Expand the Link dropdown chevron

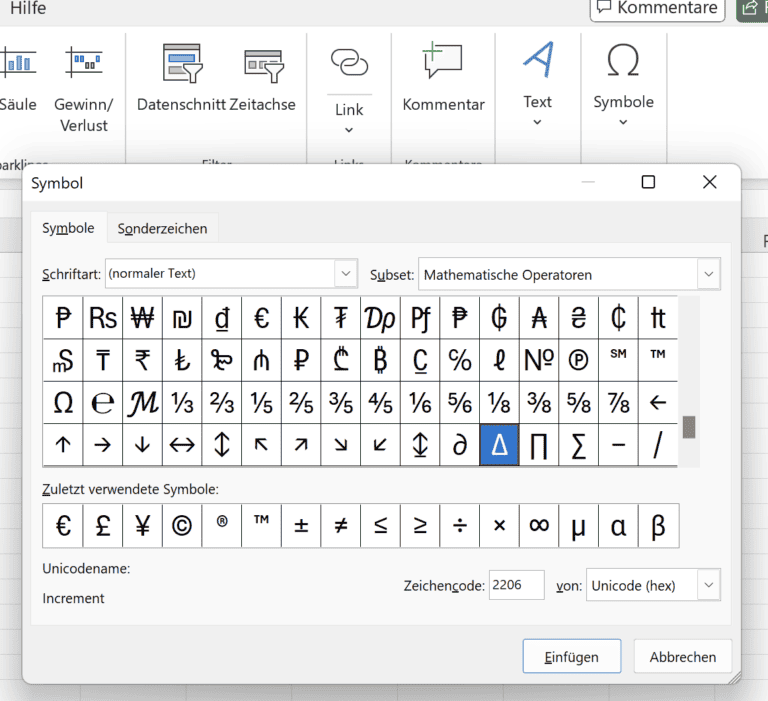[349, 130]
